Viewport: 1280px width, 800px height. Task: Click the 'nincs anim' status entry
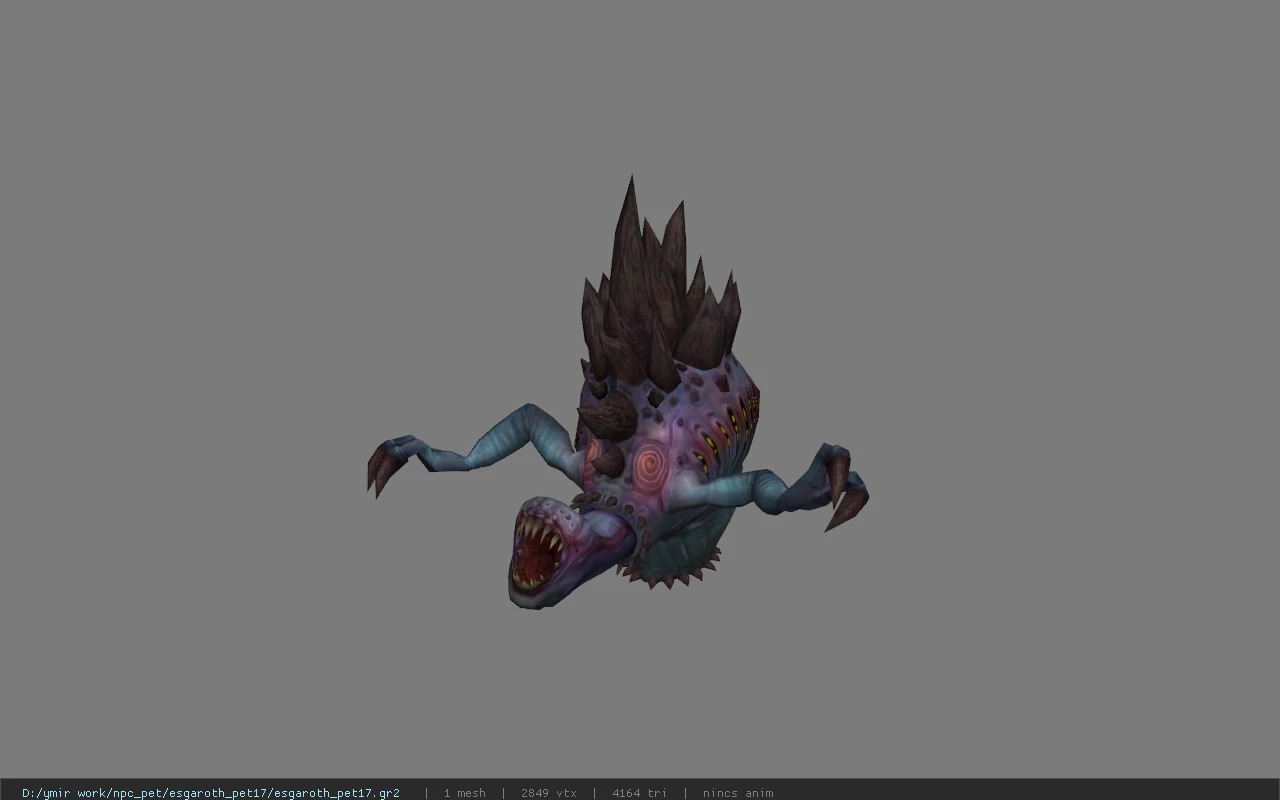pos(738,793)
